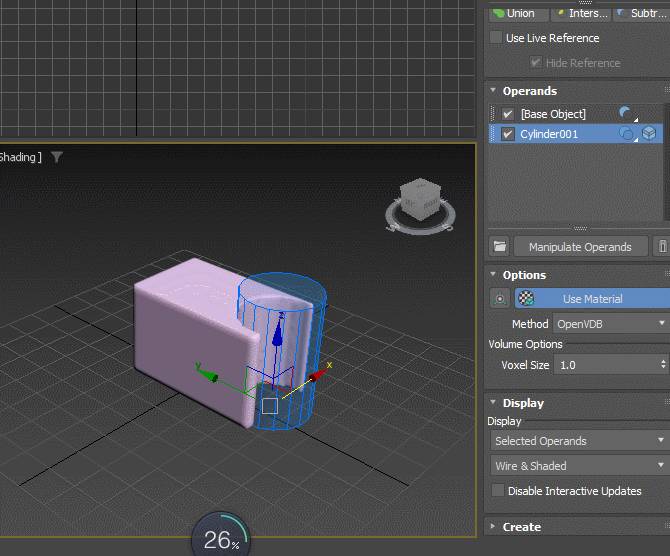Toggle the Use Material button
This screenshot has width=670, height=556.
(592, 299)
